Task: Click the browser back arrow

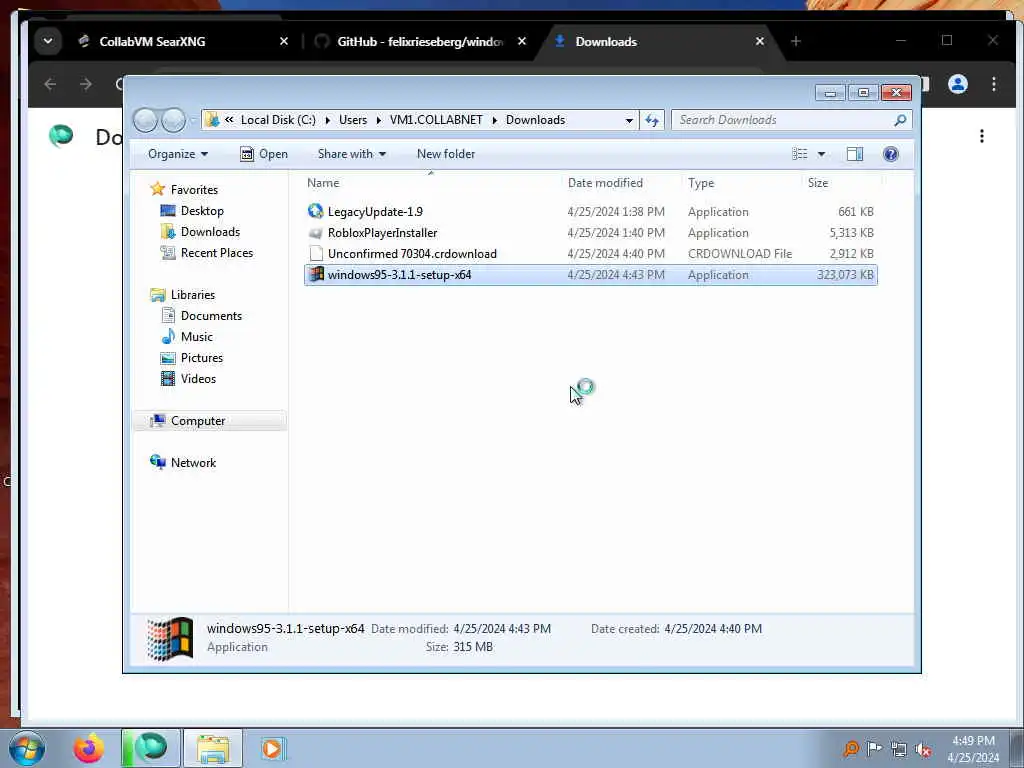Action: pyautogui.click(x=50, y=84)
